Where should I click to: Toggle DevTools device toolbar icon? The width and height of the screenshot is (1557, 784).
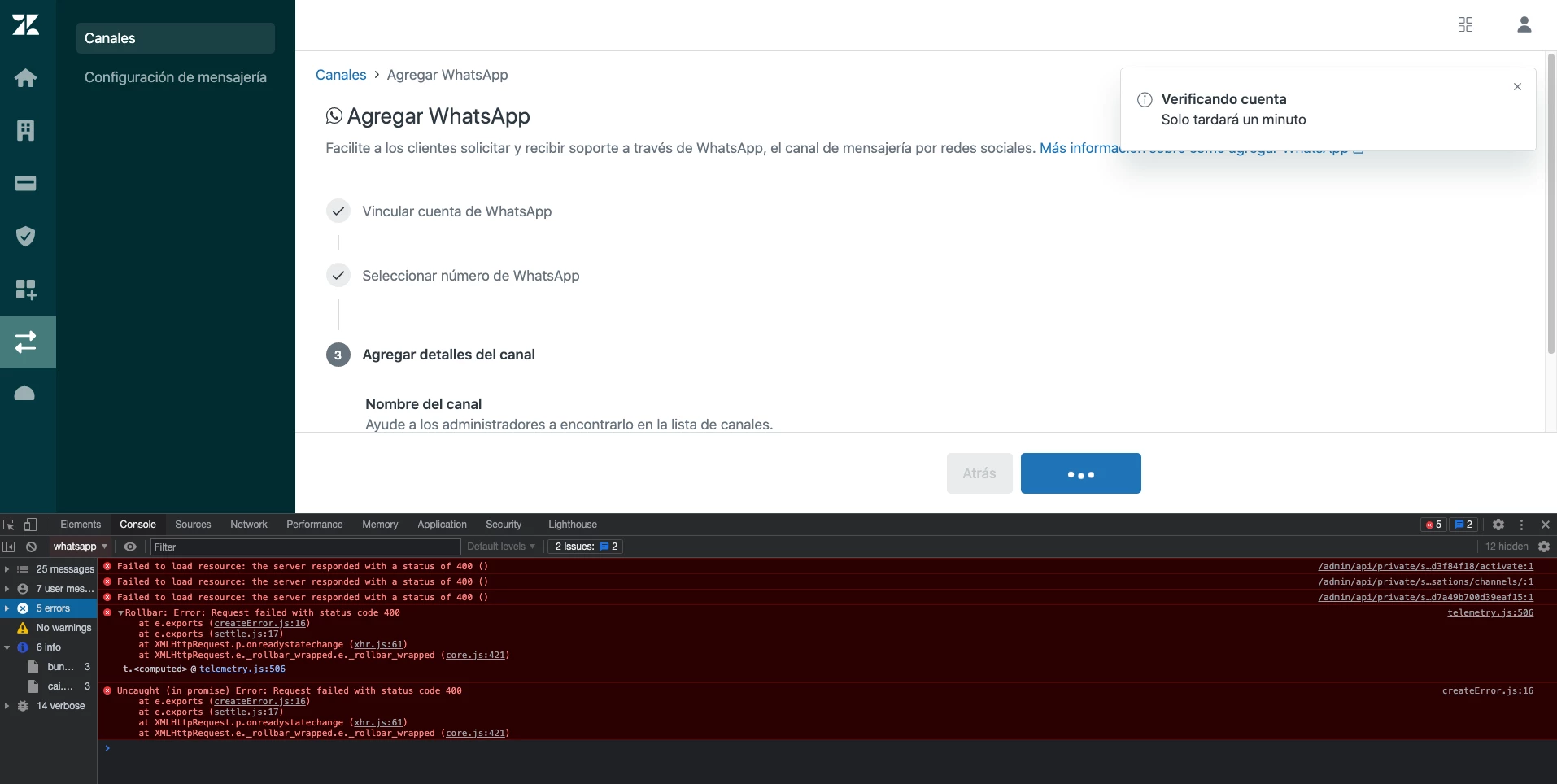30,525
